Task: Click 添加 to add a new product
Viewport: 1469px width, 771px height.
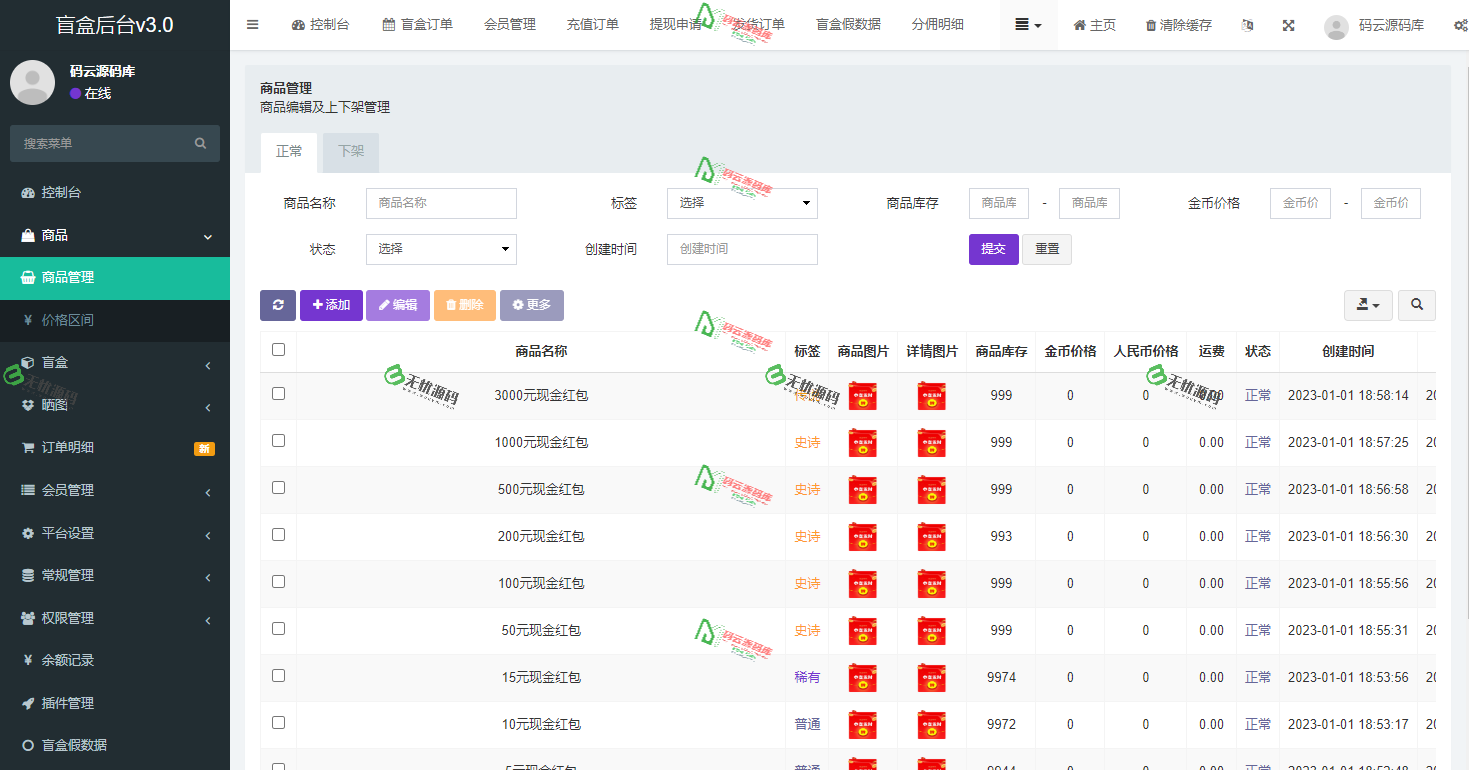Action: pyautogui.click(x=331, y=305)
